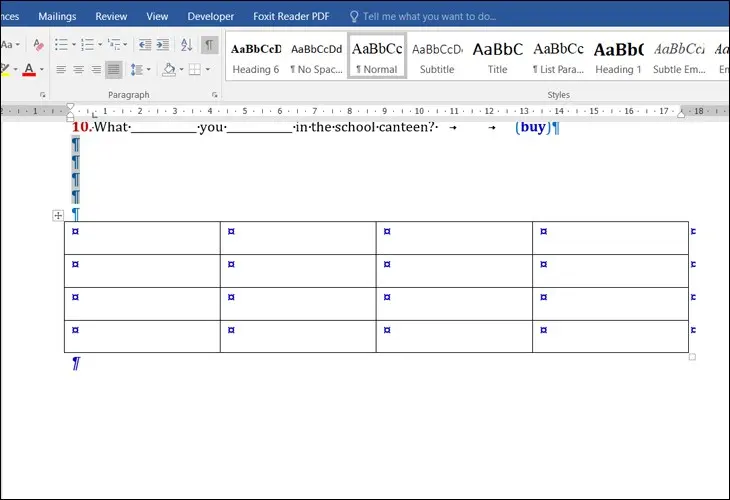Viewport: 730px width, 500px height.
Task: Click the Numbering list icon
Action: (88, 45)
